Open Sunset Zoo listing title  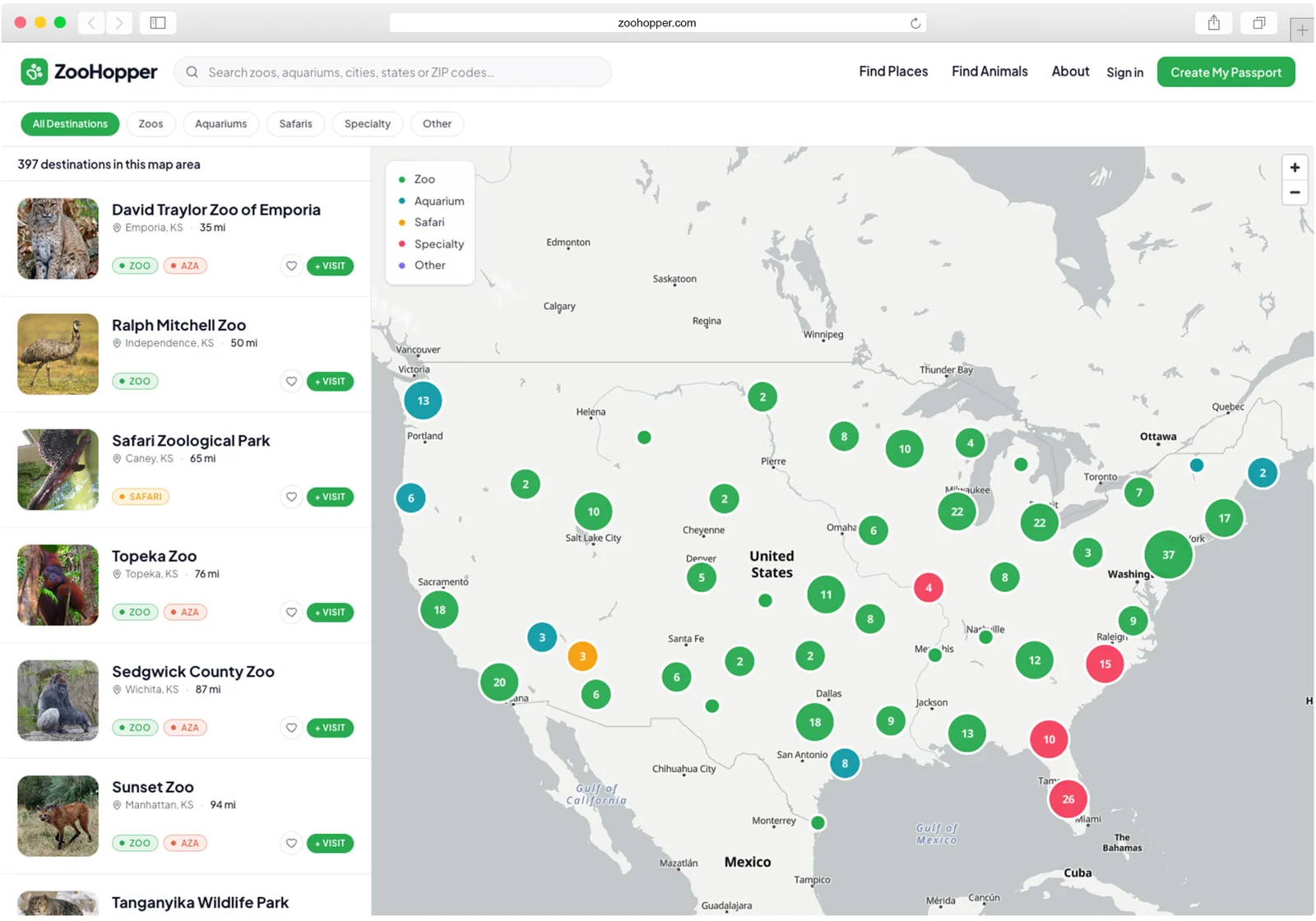coord(153,788)
